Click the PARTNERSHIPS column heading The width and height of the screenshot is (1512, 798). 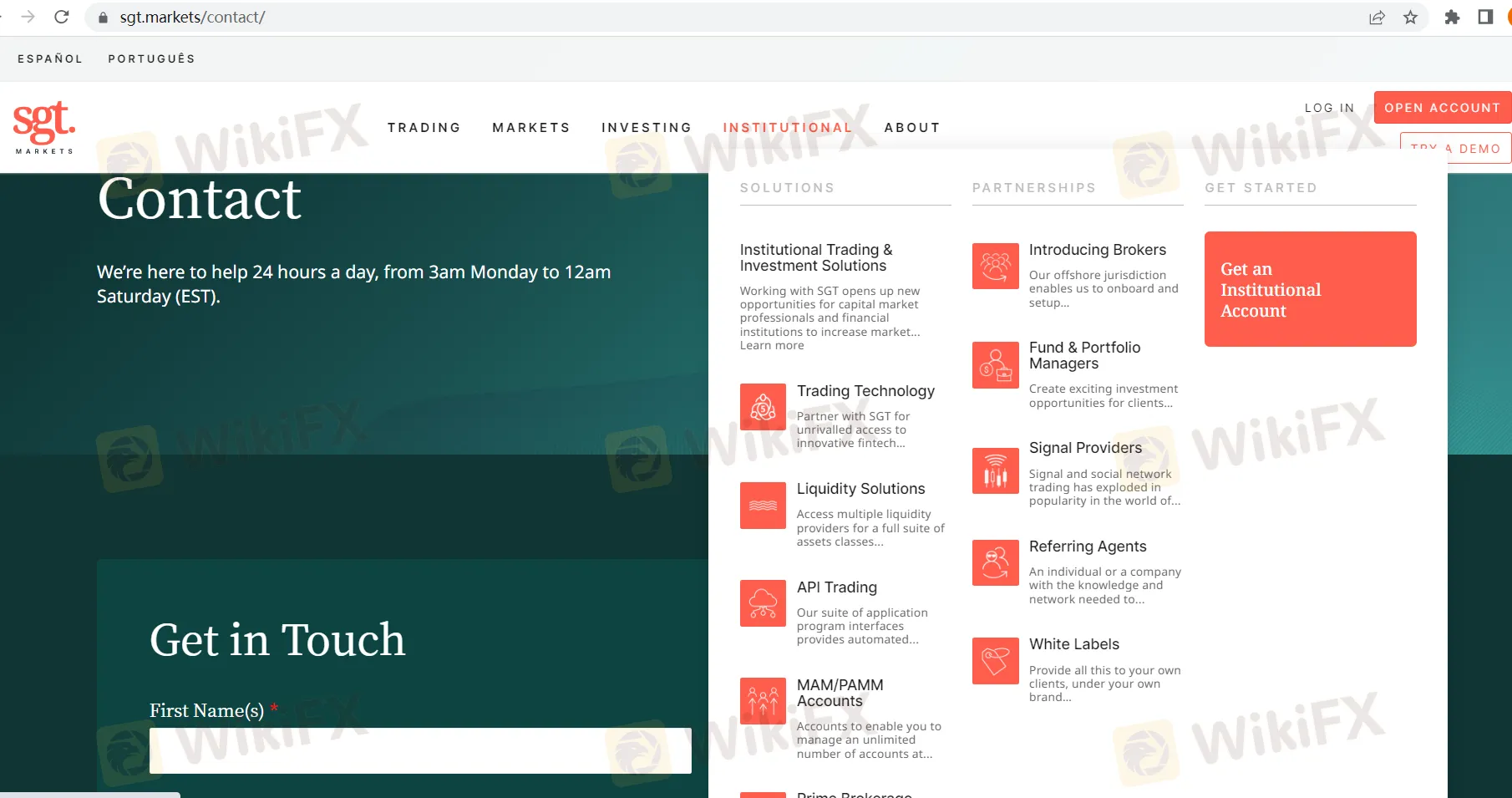coord(1033,188)
